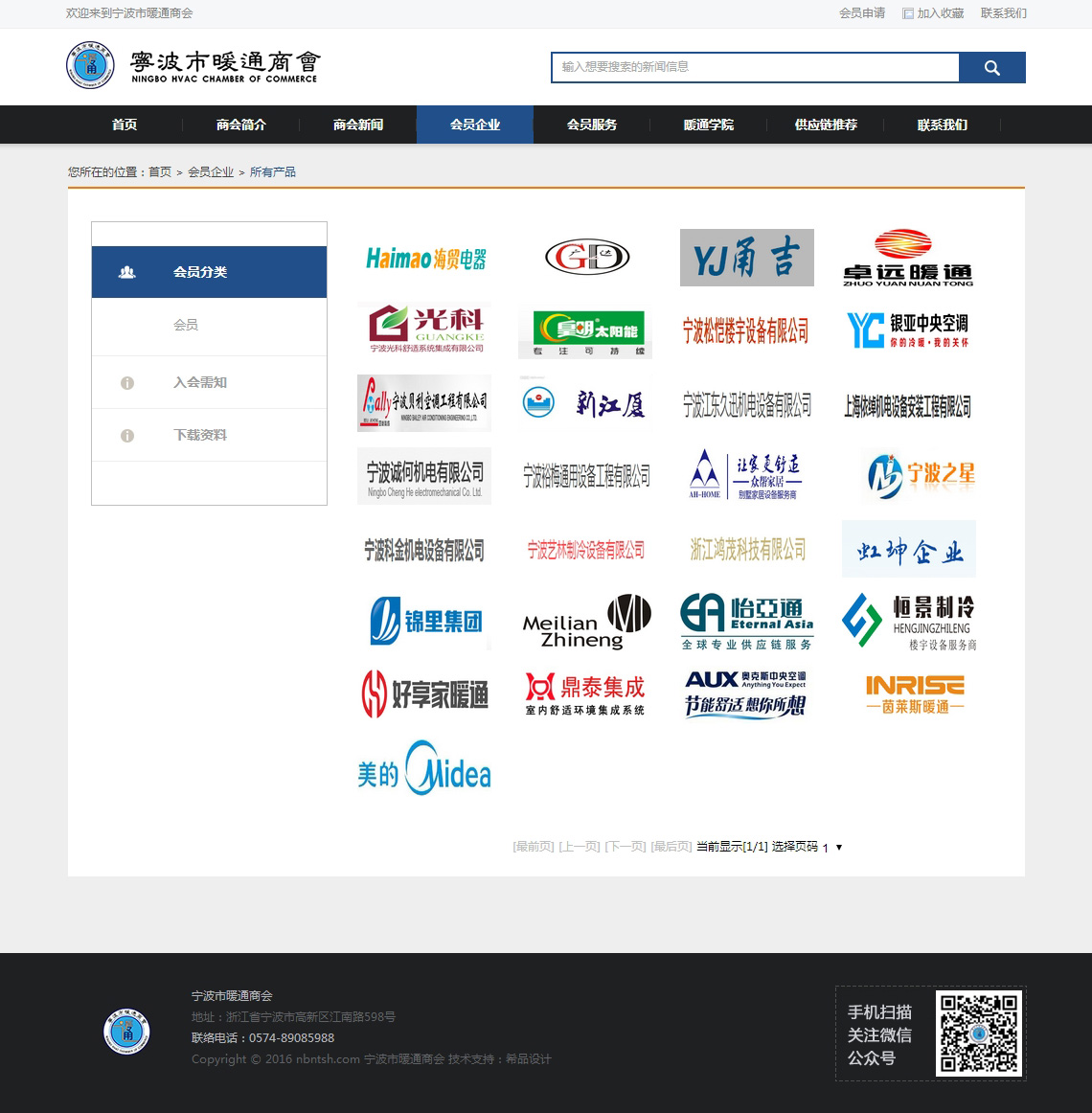Click the 宁波松恺楼宇设备有限公司 member link
Viewport: 1092px width, 1113px height.
747,330
